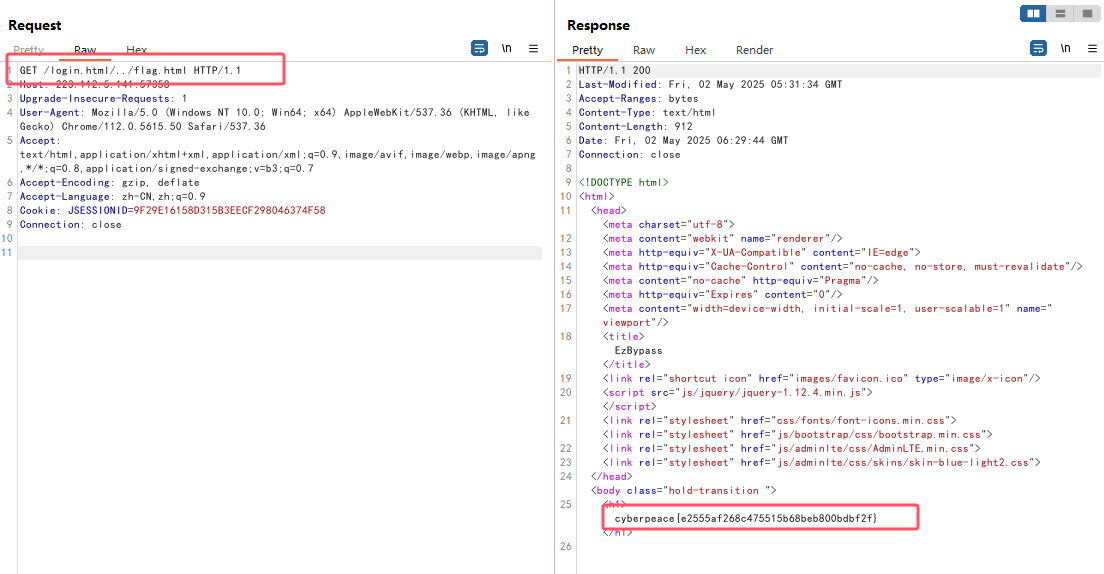1104x574 pixels.
Task: Click the GET /login.html/../flag.html request line
Action: [x=130, y=70]
